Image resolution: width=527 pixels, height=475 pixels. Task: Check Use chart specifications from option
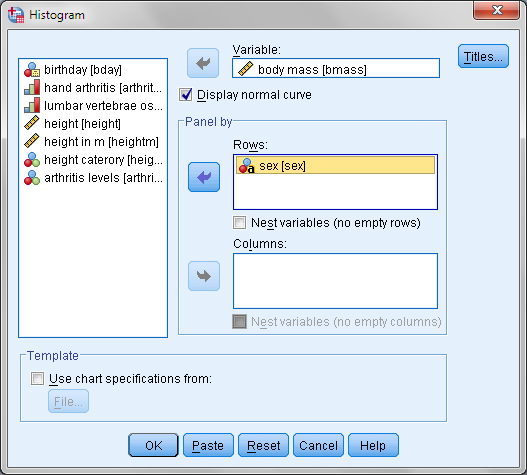37,379
